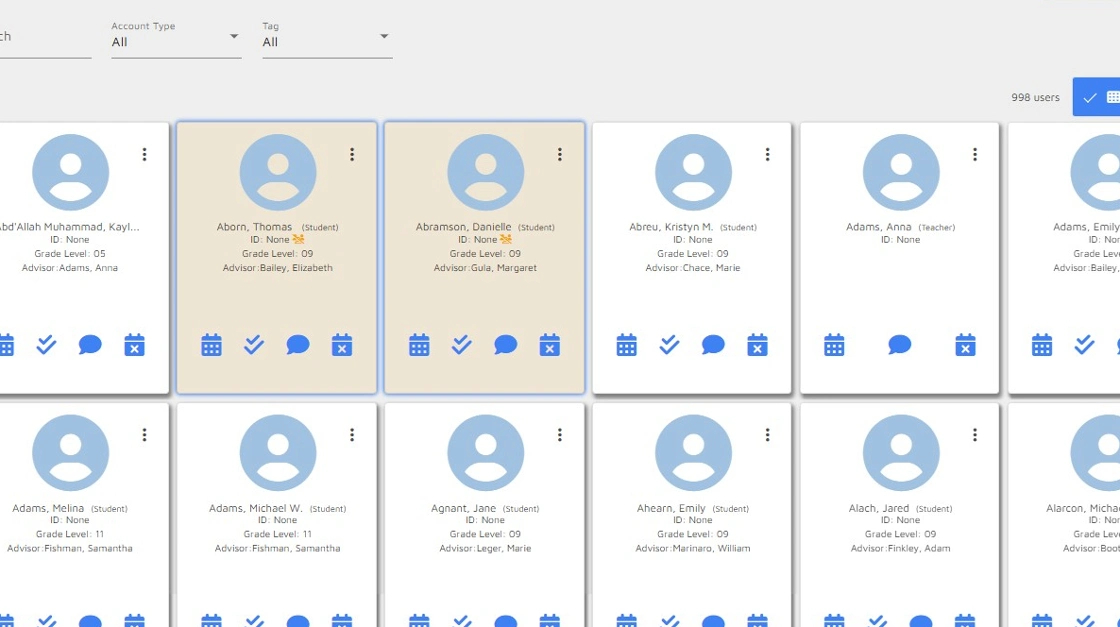Open message bubble for Abreu, Kristyn M.
Image resolution: width=1120 pixels, height=627 pixels.
[x=714, y=345]
